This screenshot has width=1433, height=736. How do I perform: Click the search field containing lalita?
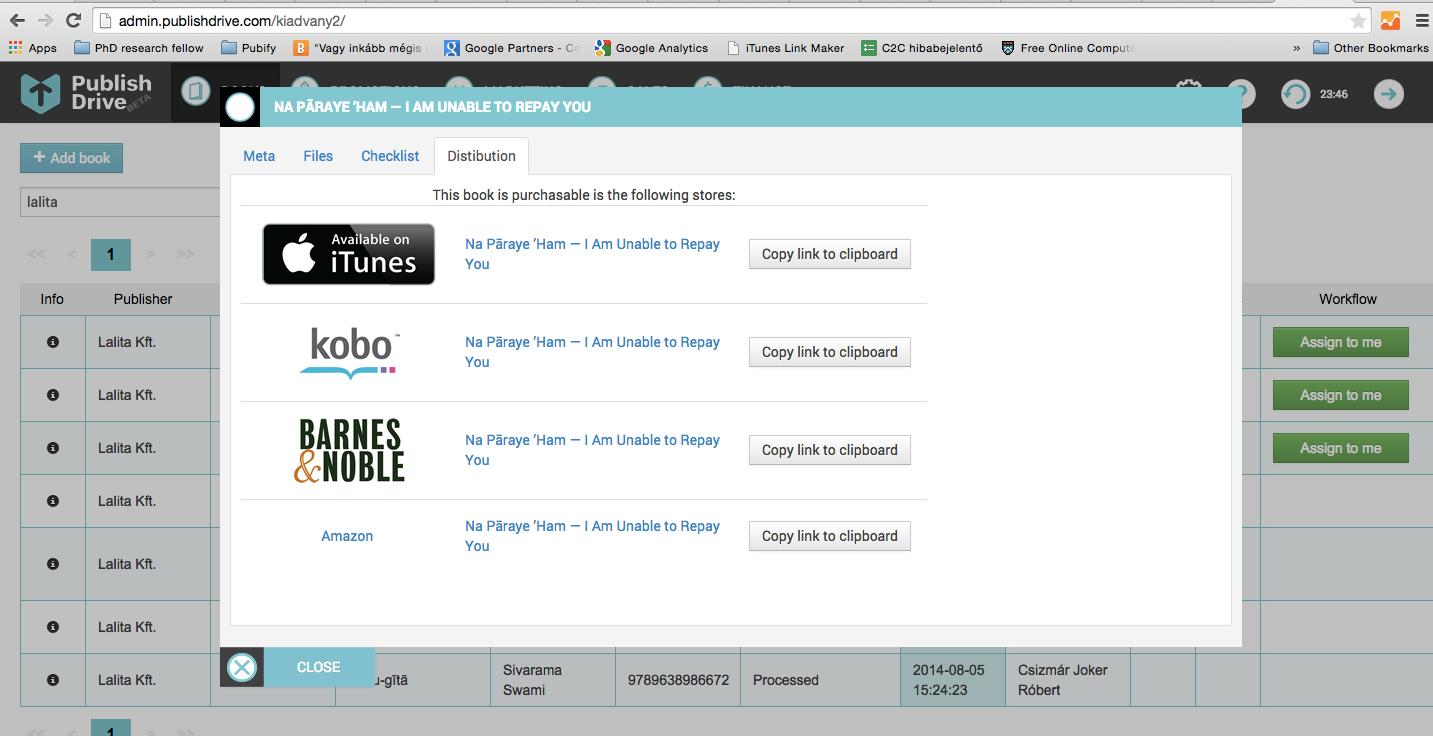click(x=120, y=202)
